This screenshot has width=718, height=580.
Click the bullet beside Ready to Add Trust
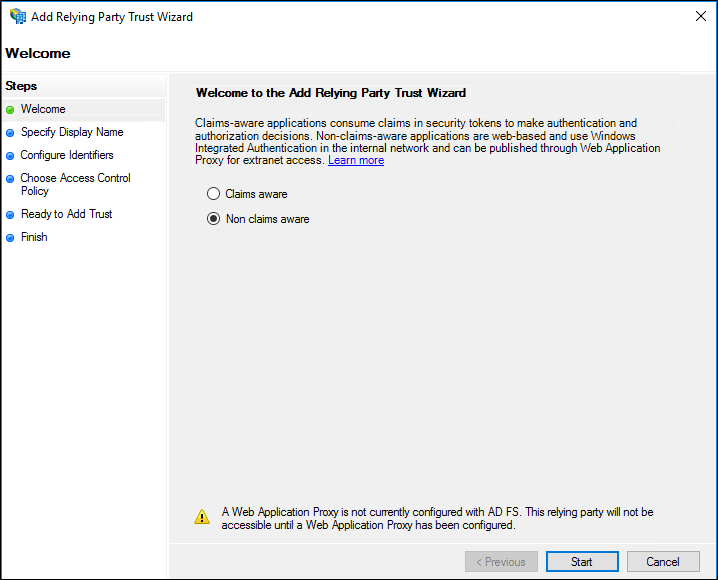pos(10,215)
